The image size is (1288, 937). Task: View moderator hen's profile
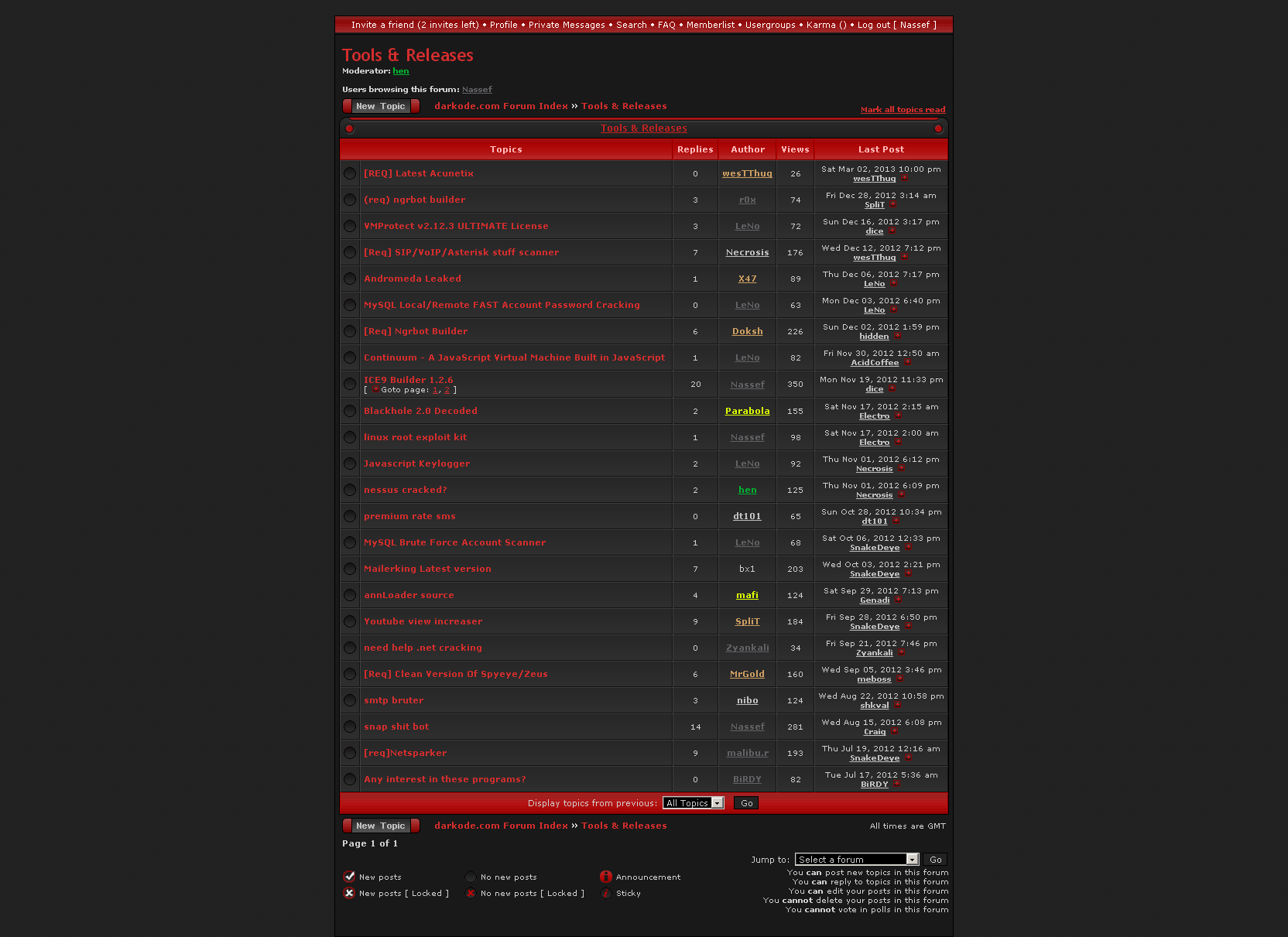click(400, 71)
